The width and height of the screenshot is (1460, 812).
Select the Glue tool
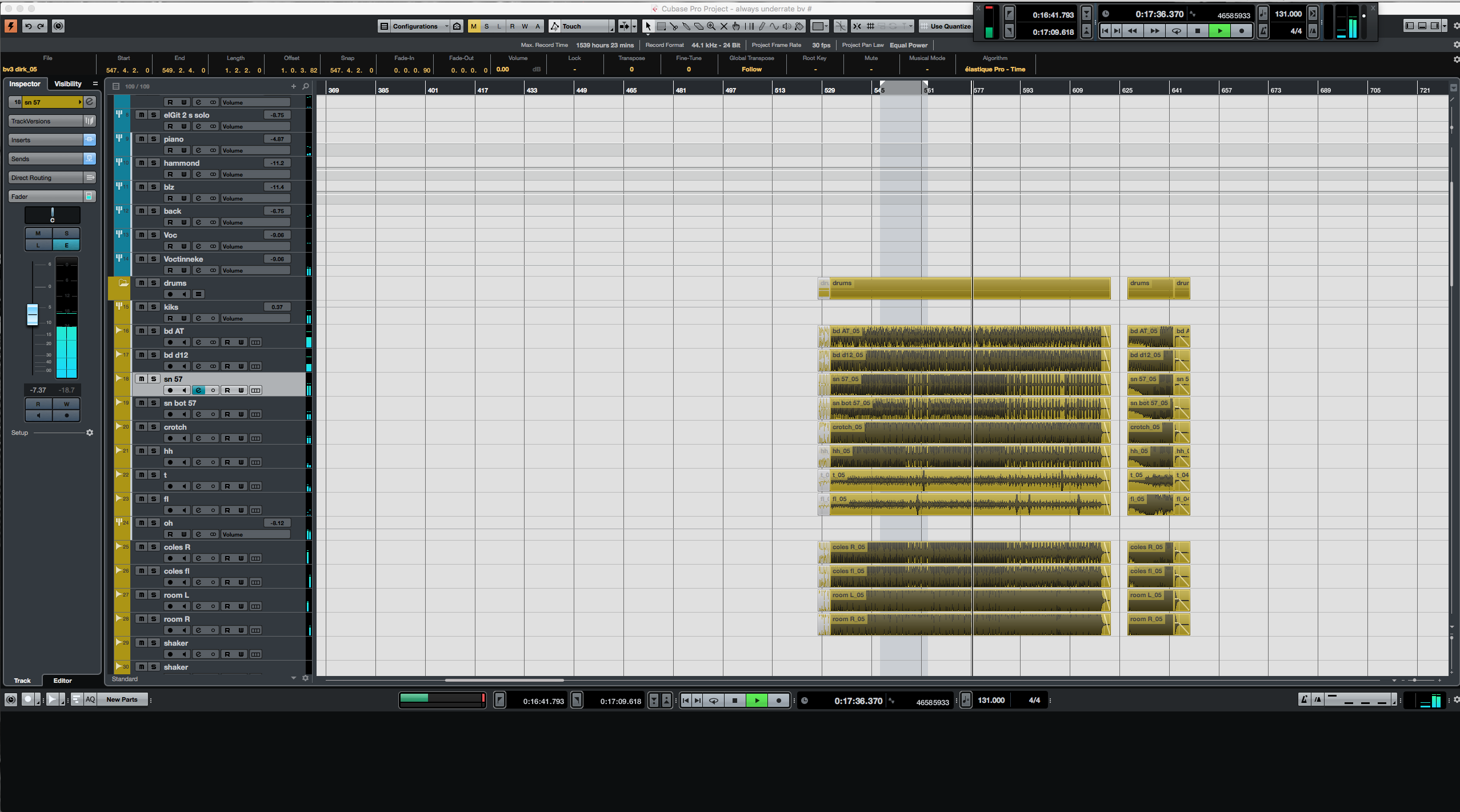686,26
